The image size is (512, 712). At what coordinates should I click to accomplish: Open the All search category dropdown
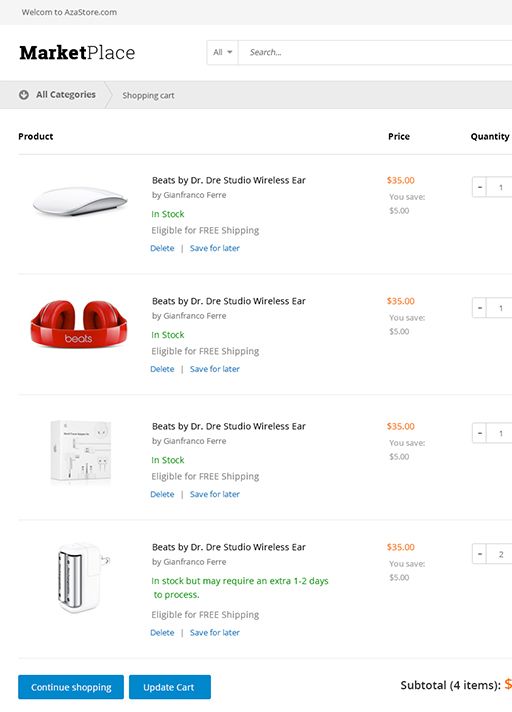coord(222,52)
